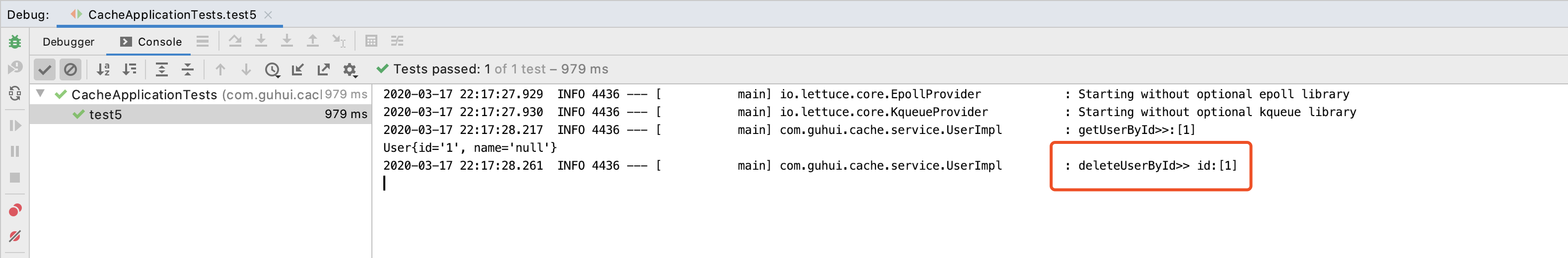
Task: Toggle Show Passed tests checkmark
Action: (x=44, y=69)
